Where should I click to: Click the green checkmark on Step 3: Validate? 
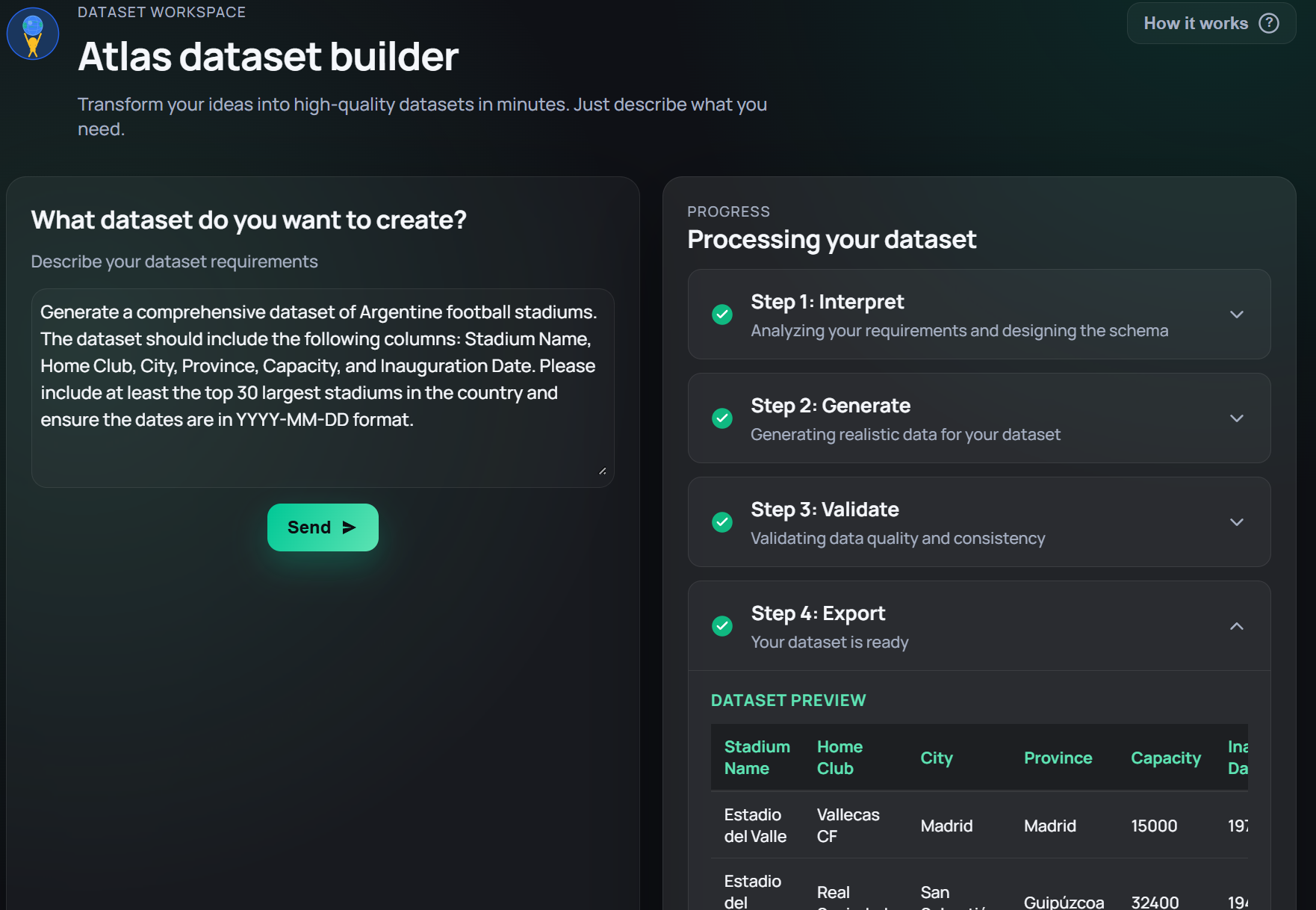point(722,522)
